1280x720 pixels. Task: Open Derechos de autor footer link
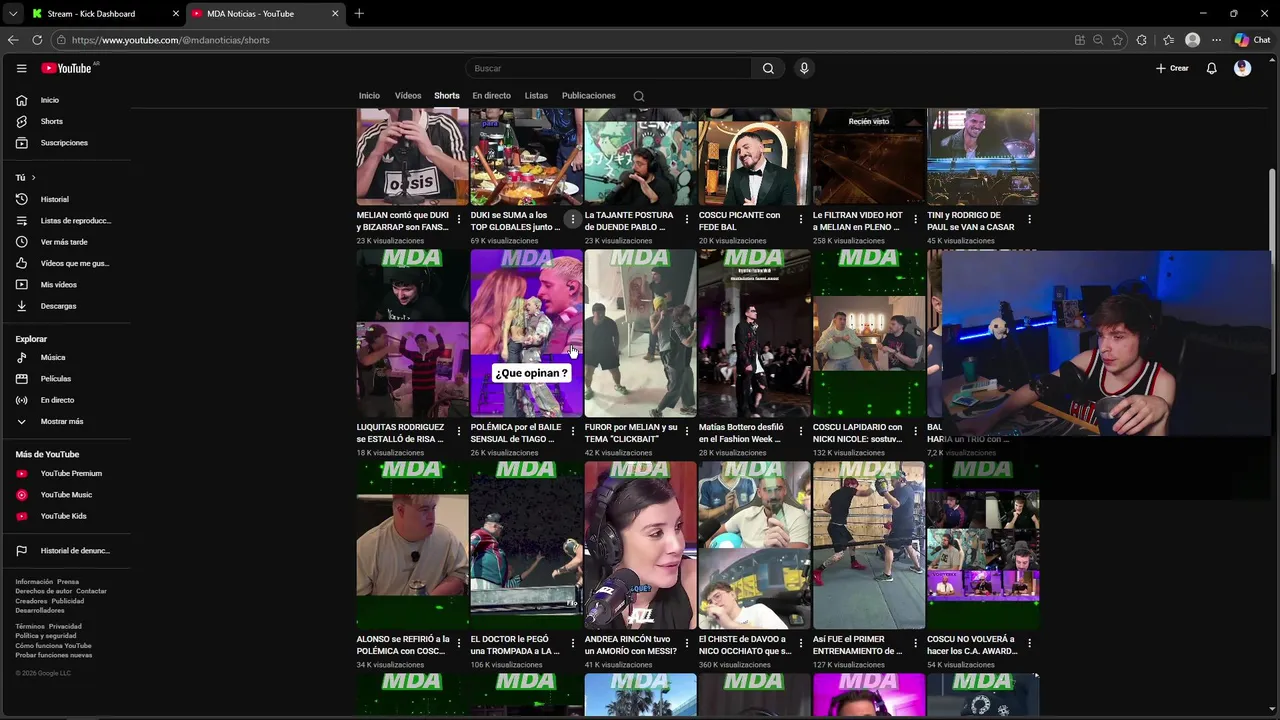[44, 591]
